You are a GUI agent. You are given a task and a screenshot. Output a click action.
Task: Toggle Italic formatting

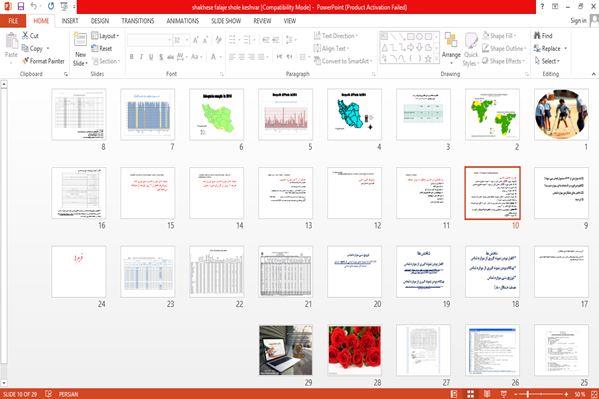pyautogui.click(x=141, y=57)
